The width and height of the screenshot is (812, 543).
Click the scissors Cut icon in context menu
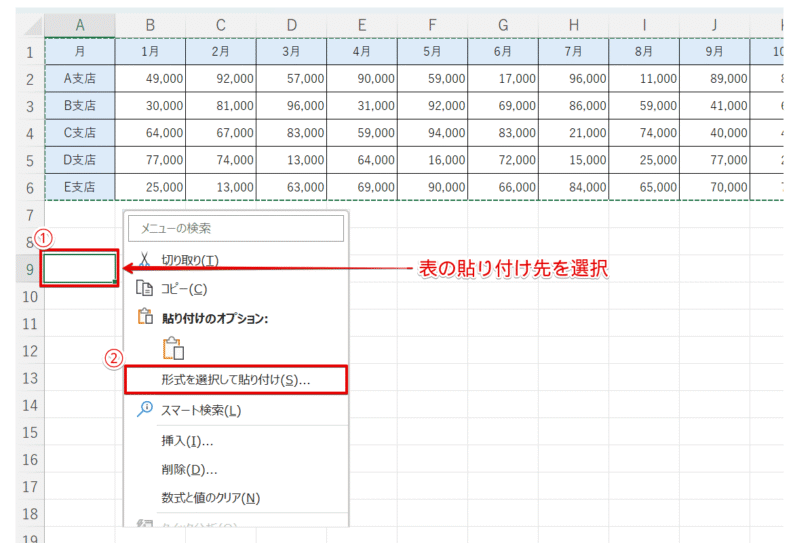(x=144, y=259)
